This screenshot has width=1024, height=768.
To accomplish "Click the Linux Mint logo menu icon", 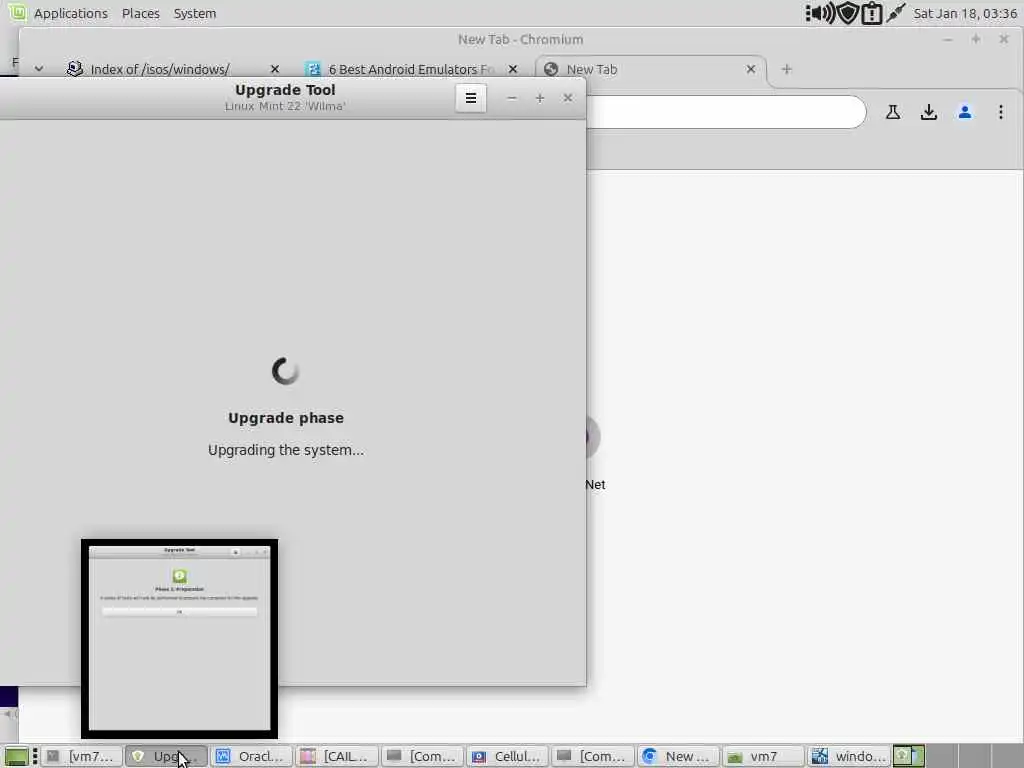I will point(16,12).
